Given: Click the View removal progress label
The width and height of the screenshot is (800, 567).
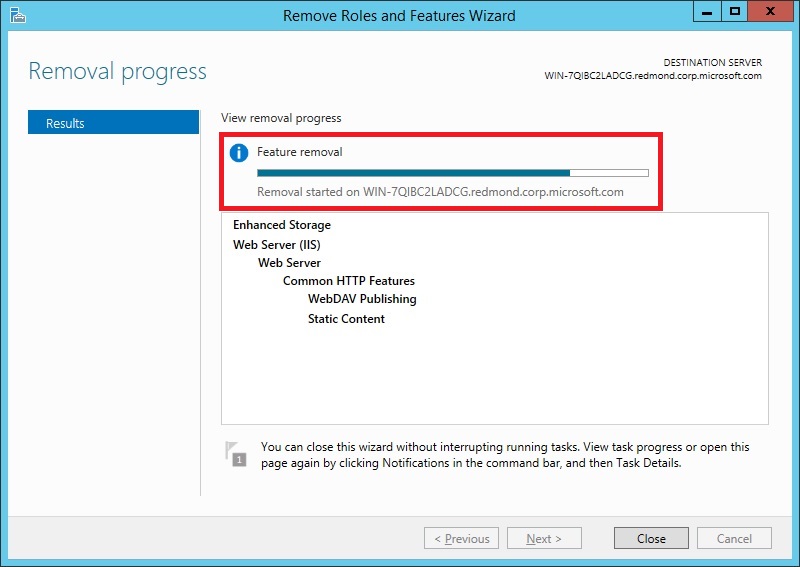Looking at the screenshot, I should tap(281, 118).
